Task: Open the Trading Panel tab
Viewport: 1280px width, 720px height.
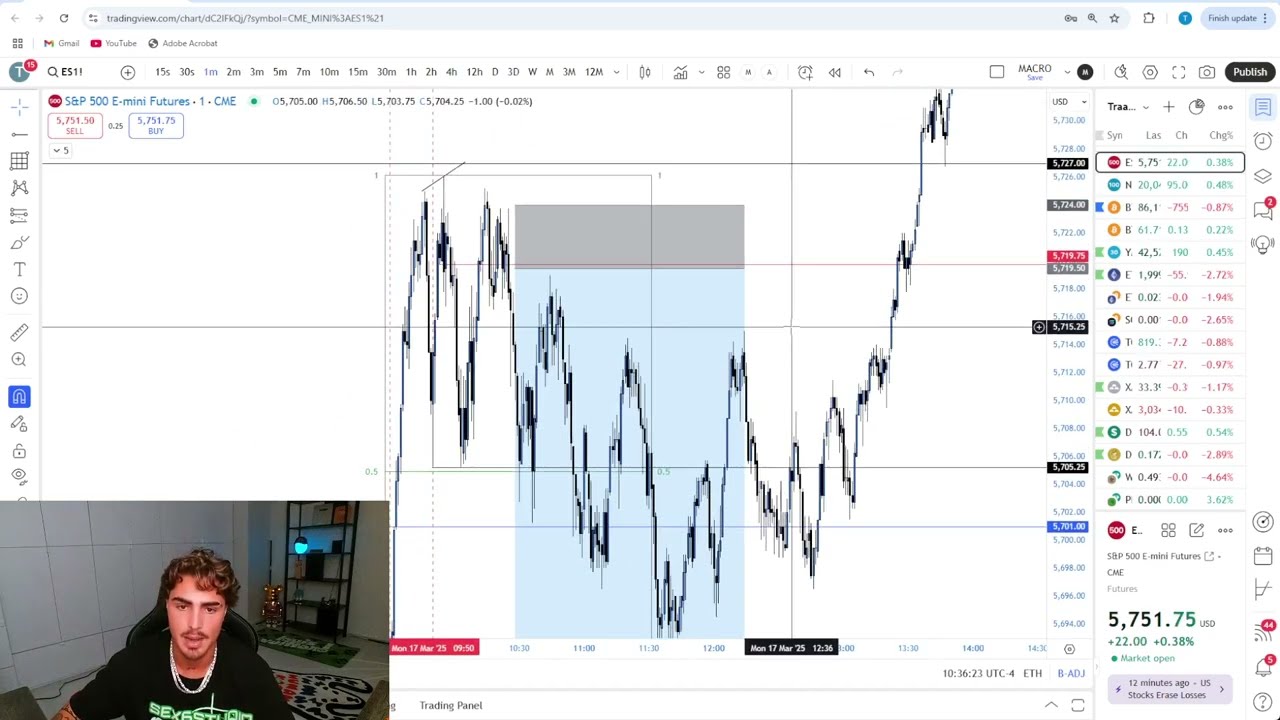Action: pyautogui.click(x=451, y=706)
